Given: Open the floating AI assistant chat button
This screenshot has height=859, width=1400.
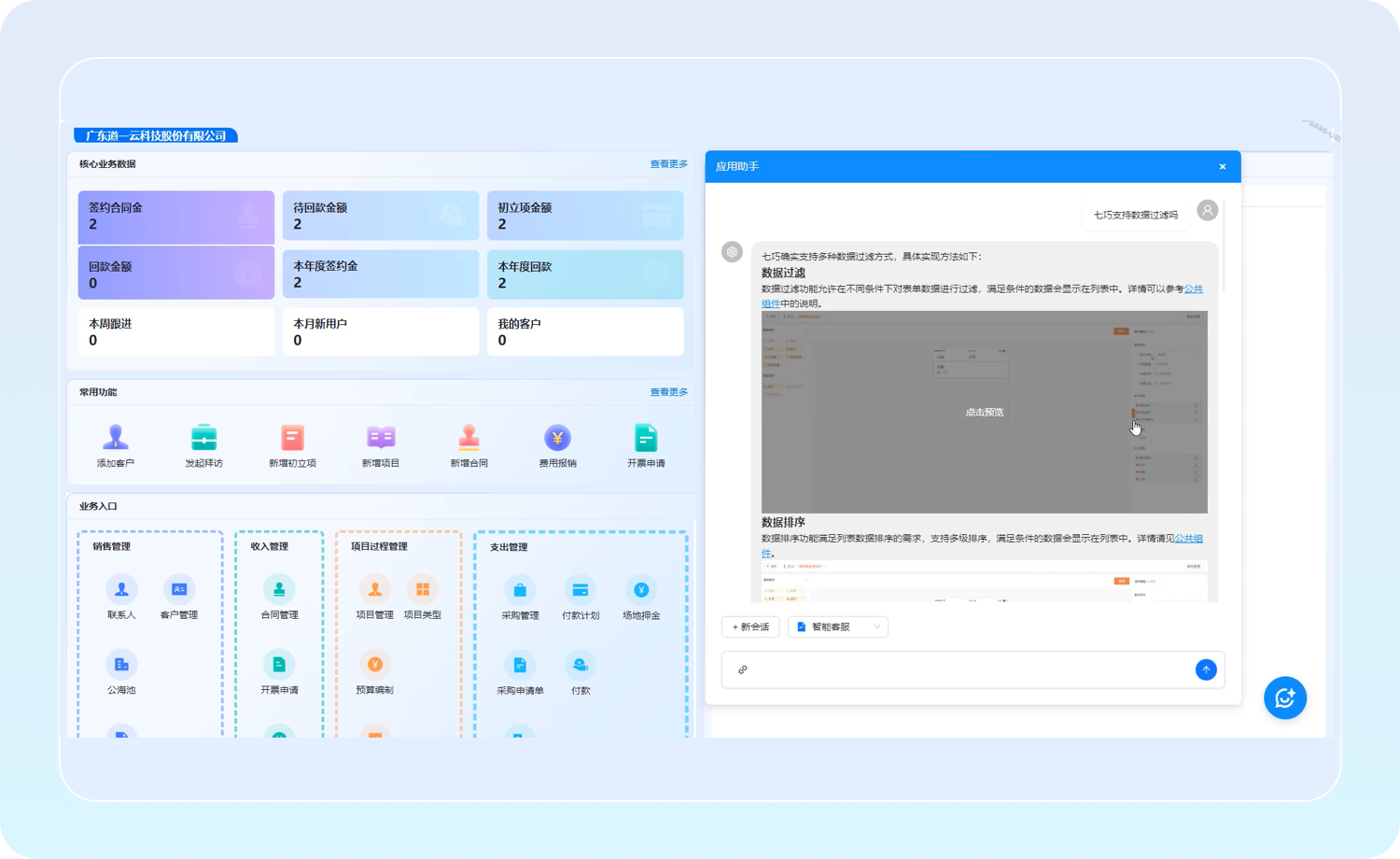Looking at the screenshot, I should [x=1284, y=697].
